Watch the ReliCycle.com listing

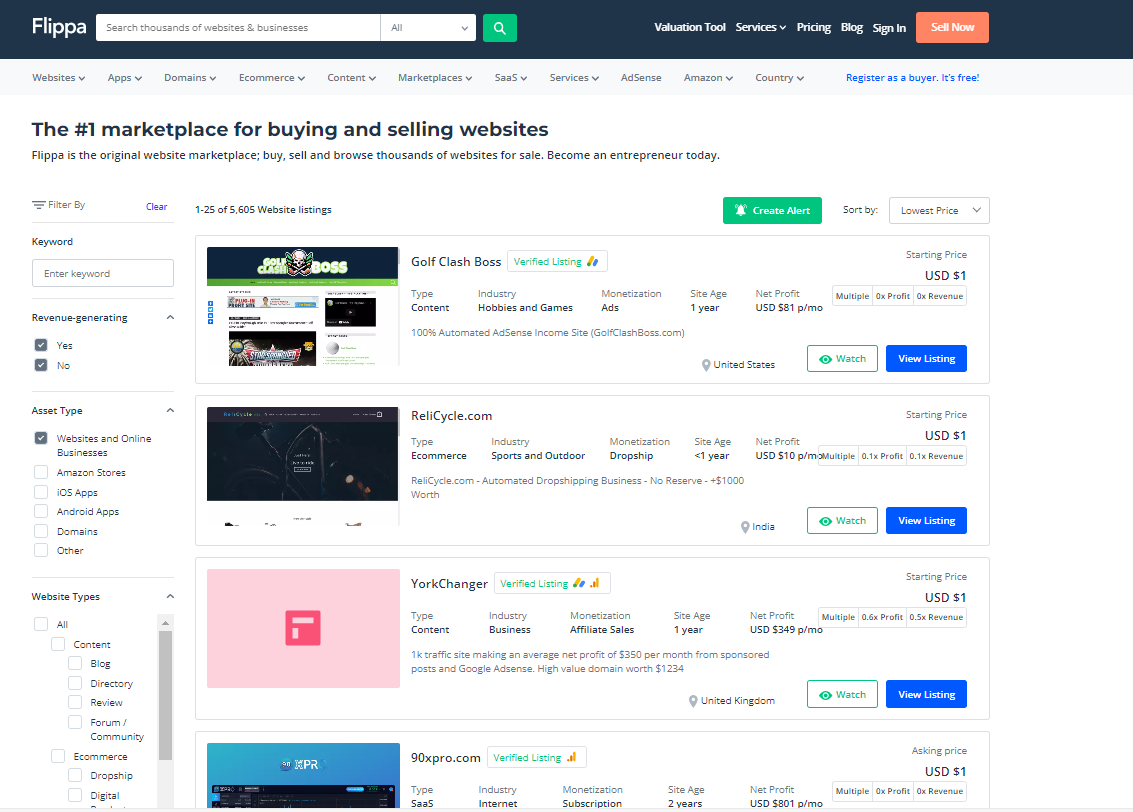point(843,520)
